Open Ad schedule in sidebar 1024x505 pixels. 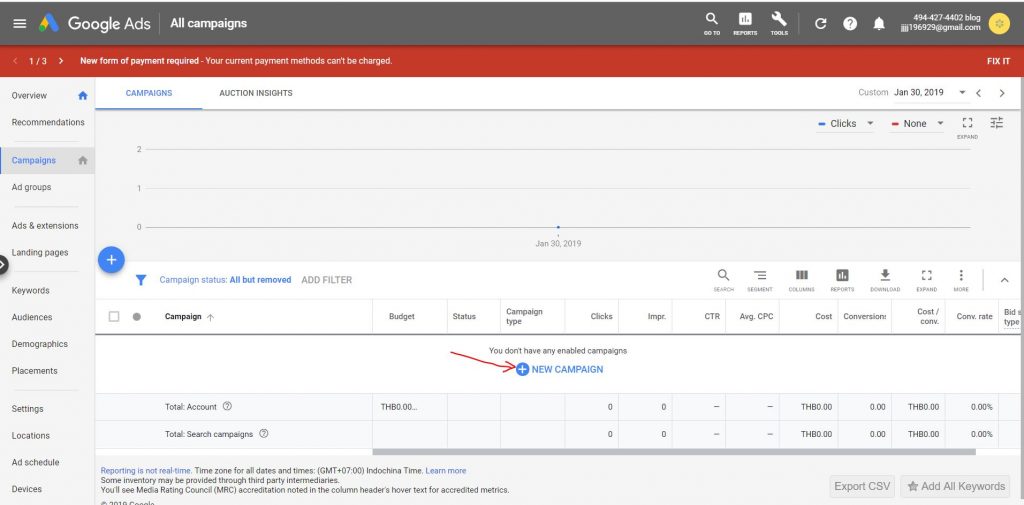35,462
